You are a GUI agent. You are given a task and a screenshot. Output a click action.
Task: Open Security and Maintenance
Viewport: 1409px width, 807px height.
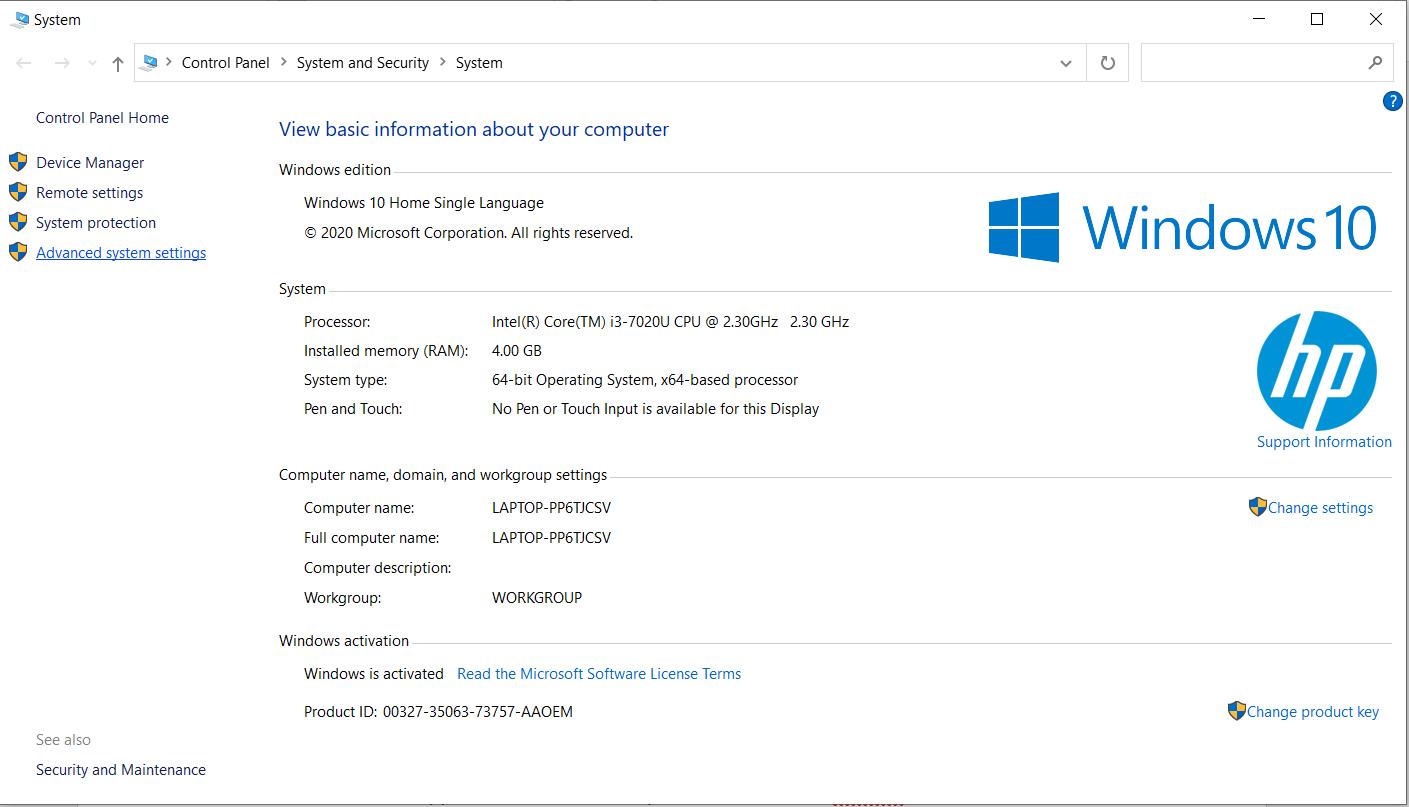[x=121, y=770]
